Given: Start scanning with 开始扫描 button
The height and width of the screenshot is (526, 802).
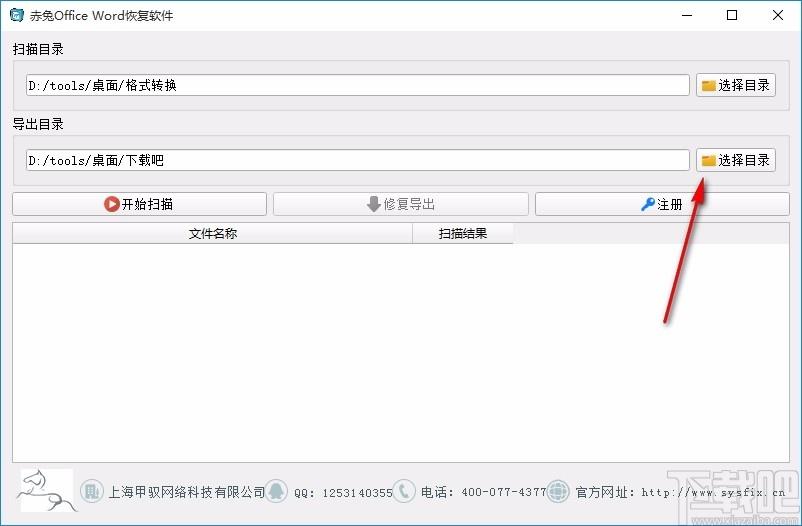Looking at the screenshot, I should tap(139, 204).
